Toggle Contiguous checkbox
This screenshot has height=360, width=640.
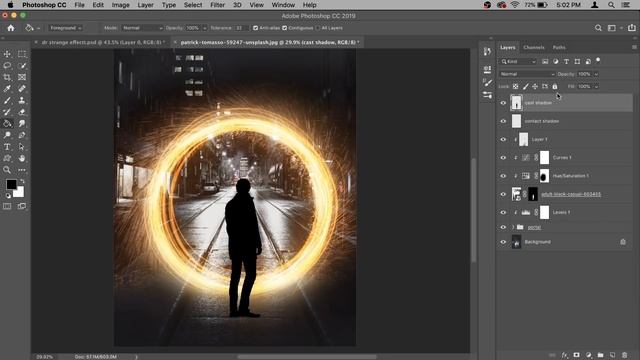pos(284,28)
